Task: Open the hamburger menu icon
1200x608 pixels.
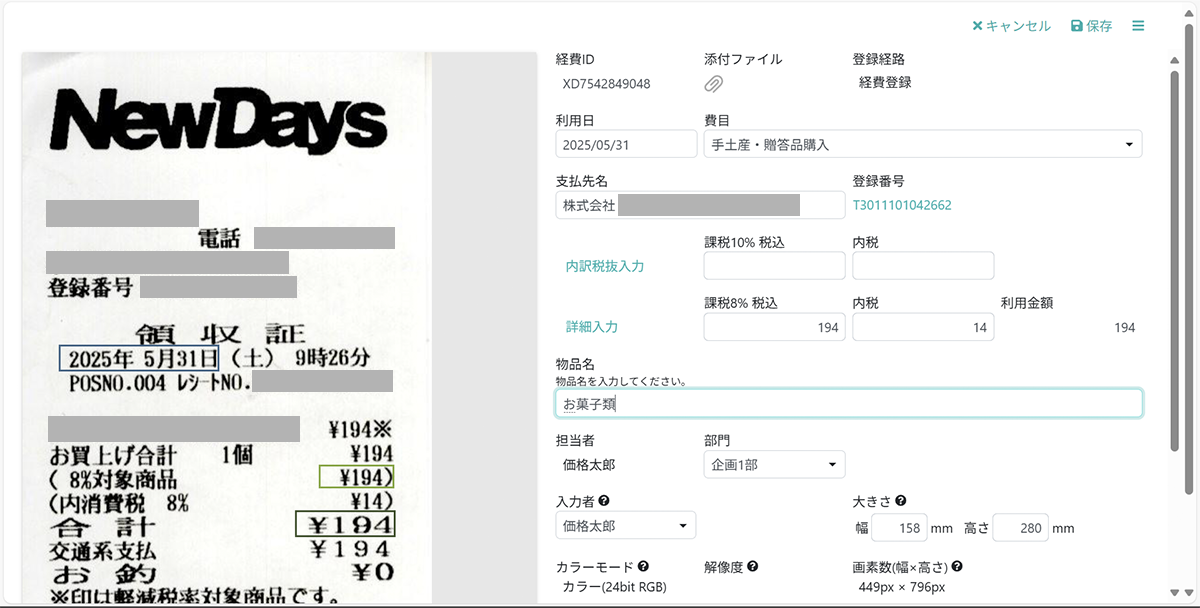Action: point(1138,26)
